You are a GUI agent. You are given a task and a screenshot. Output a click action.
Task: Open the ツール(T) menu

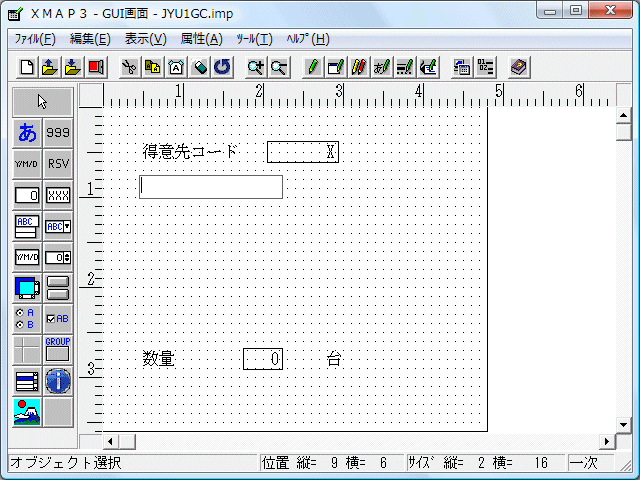tap(254, 39)
